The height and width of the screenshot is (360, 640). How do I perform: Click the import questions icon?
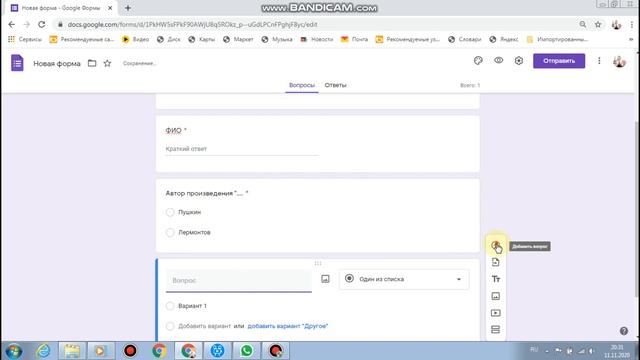(x=496, y=262)
